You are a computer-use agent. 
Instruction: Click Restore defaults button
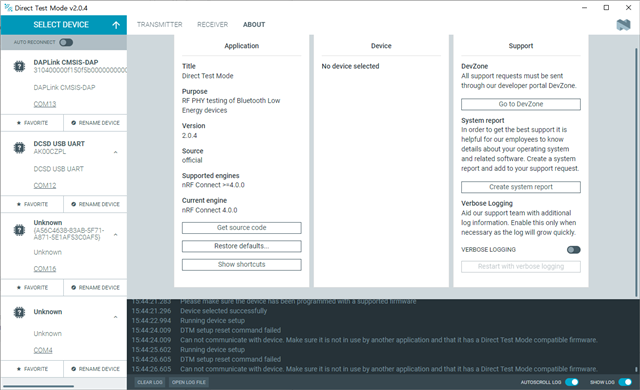(242, 246)
